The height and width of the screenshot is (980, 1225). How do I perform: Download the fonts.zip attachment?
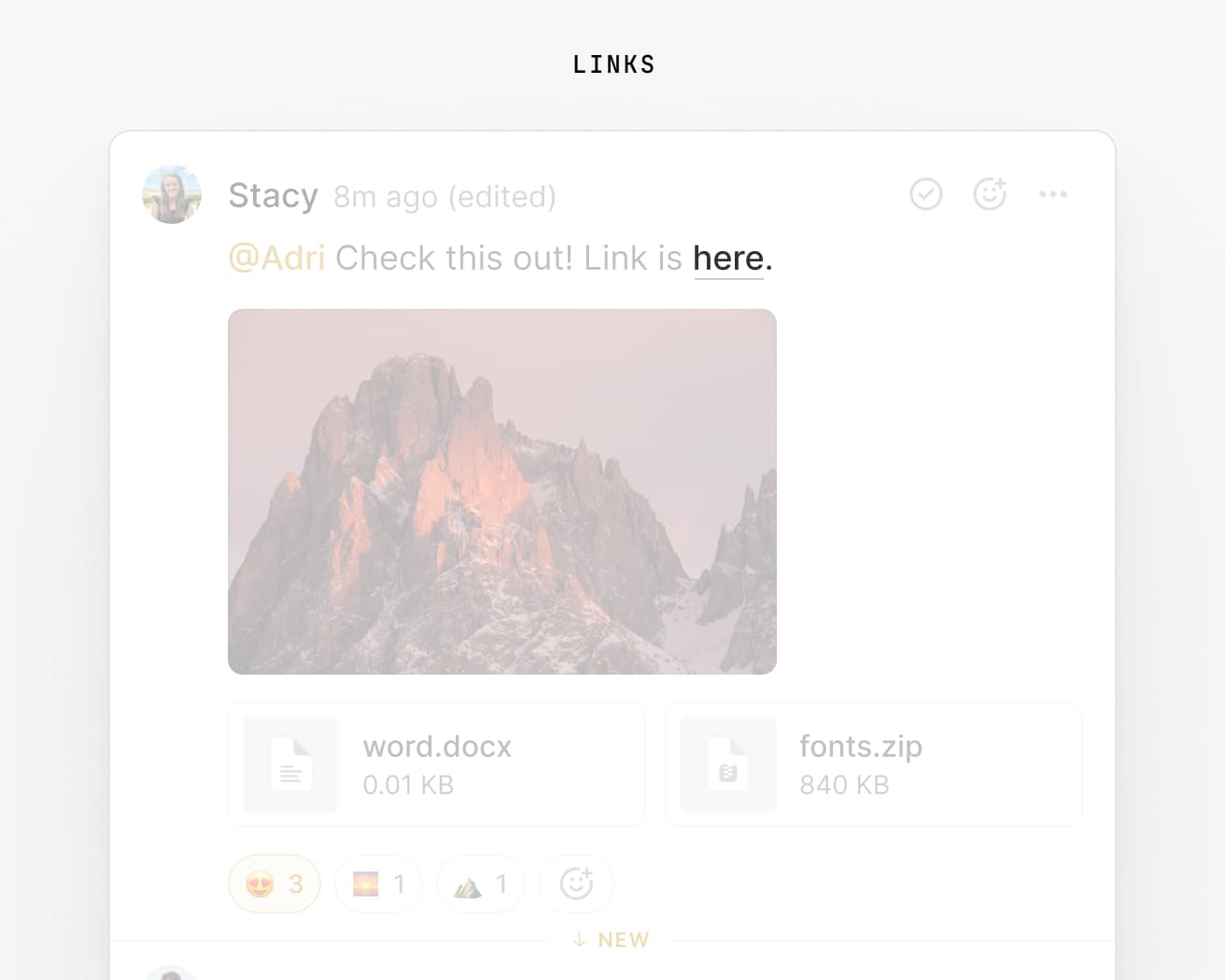click(874, 764)
